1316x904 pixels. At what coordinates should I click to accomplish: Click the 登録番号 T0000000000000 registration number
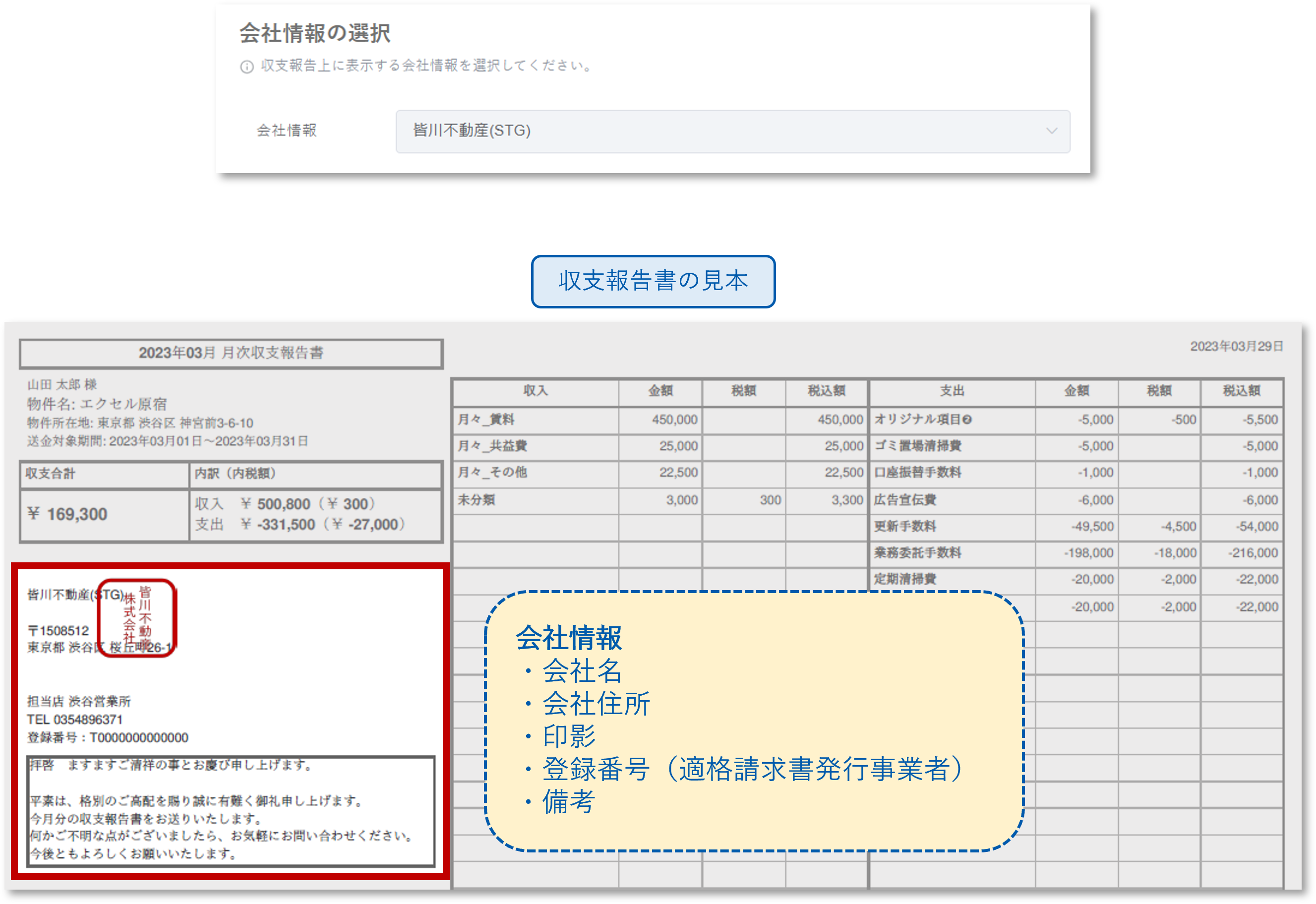tap(107, 738)
